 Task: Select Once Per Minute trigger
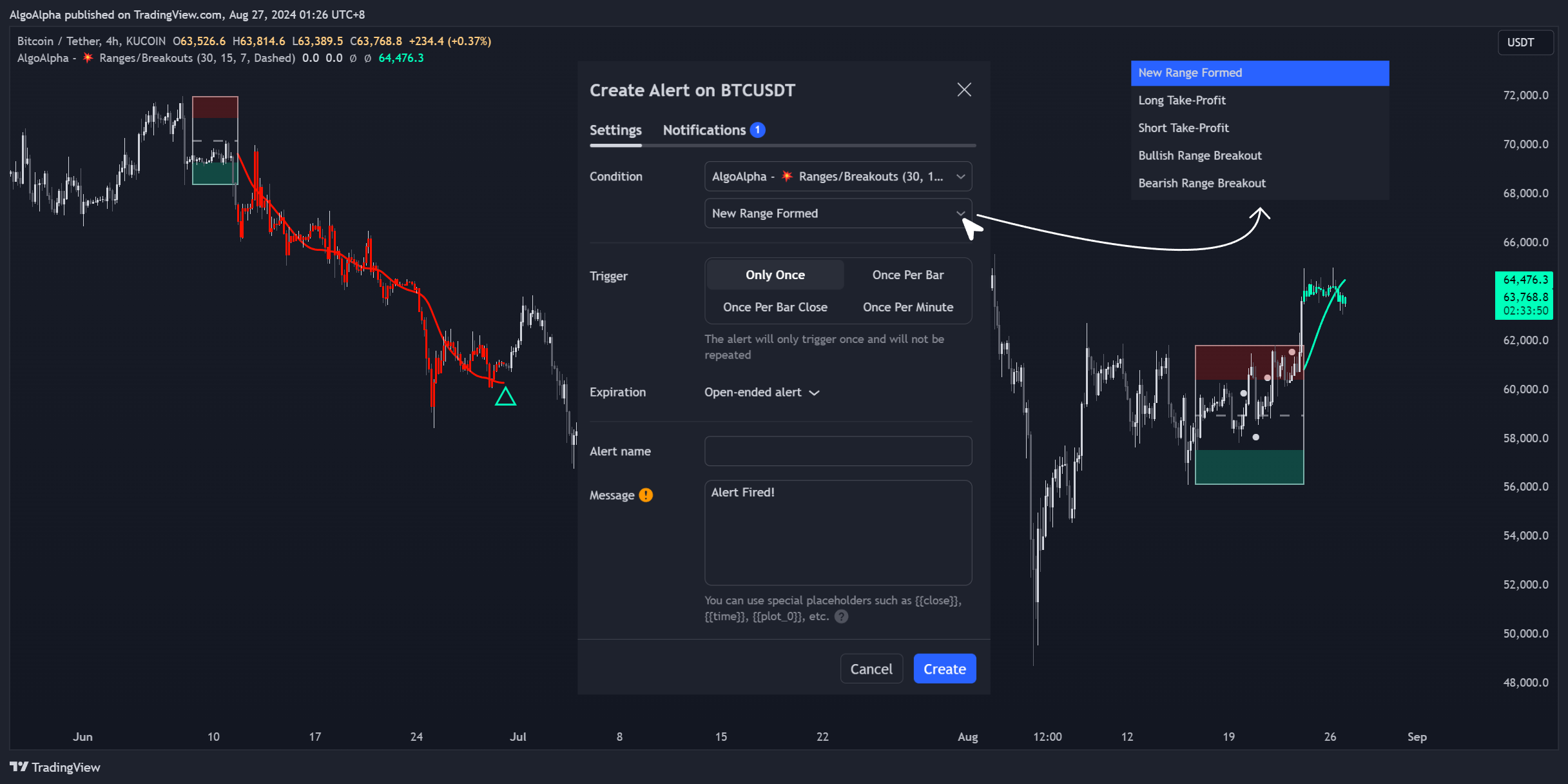[x=907, y=308]
